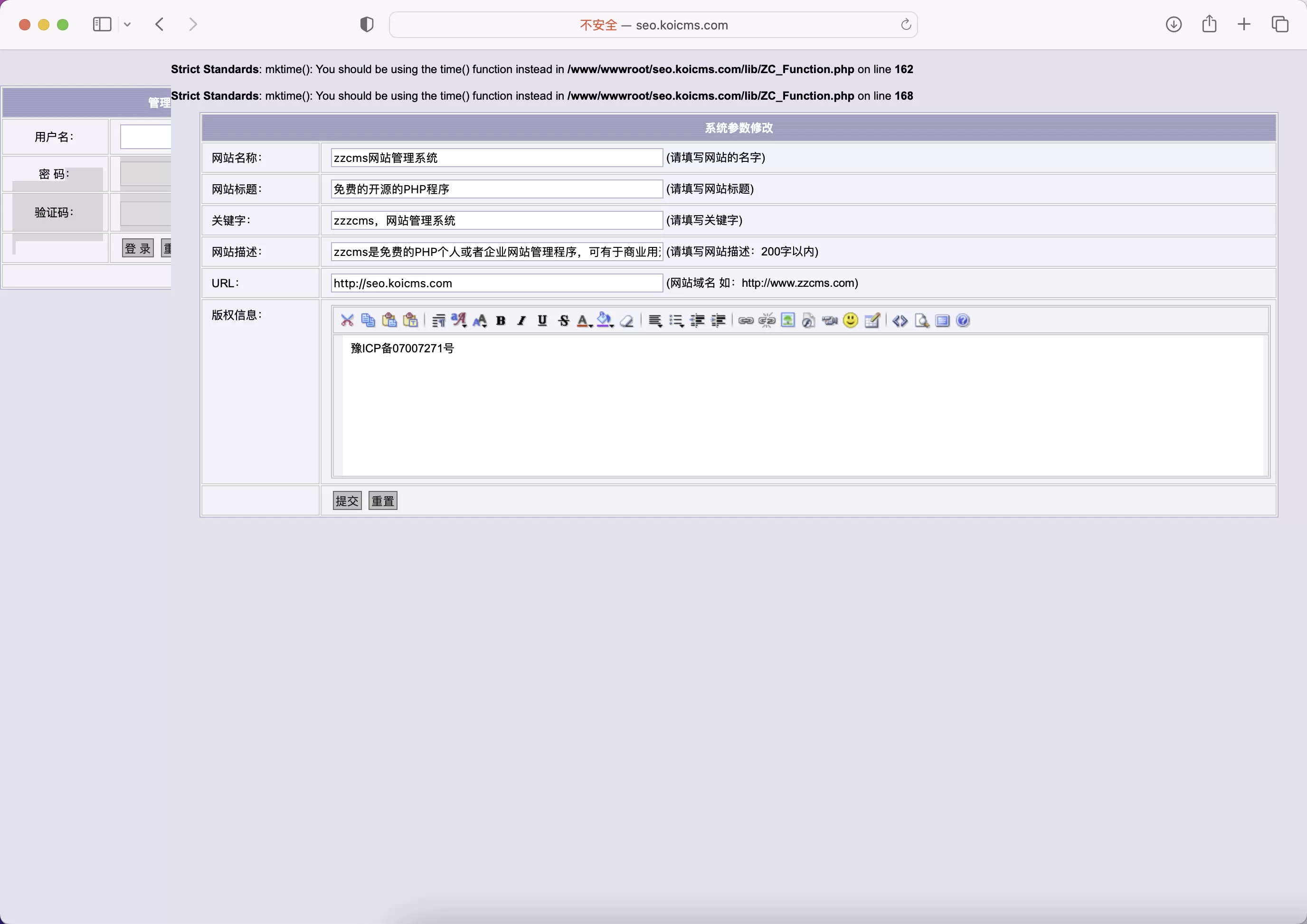
Task: Click the insert Flash file icon
Action: point(809,321)
